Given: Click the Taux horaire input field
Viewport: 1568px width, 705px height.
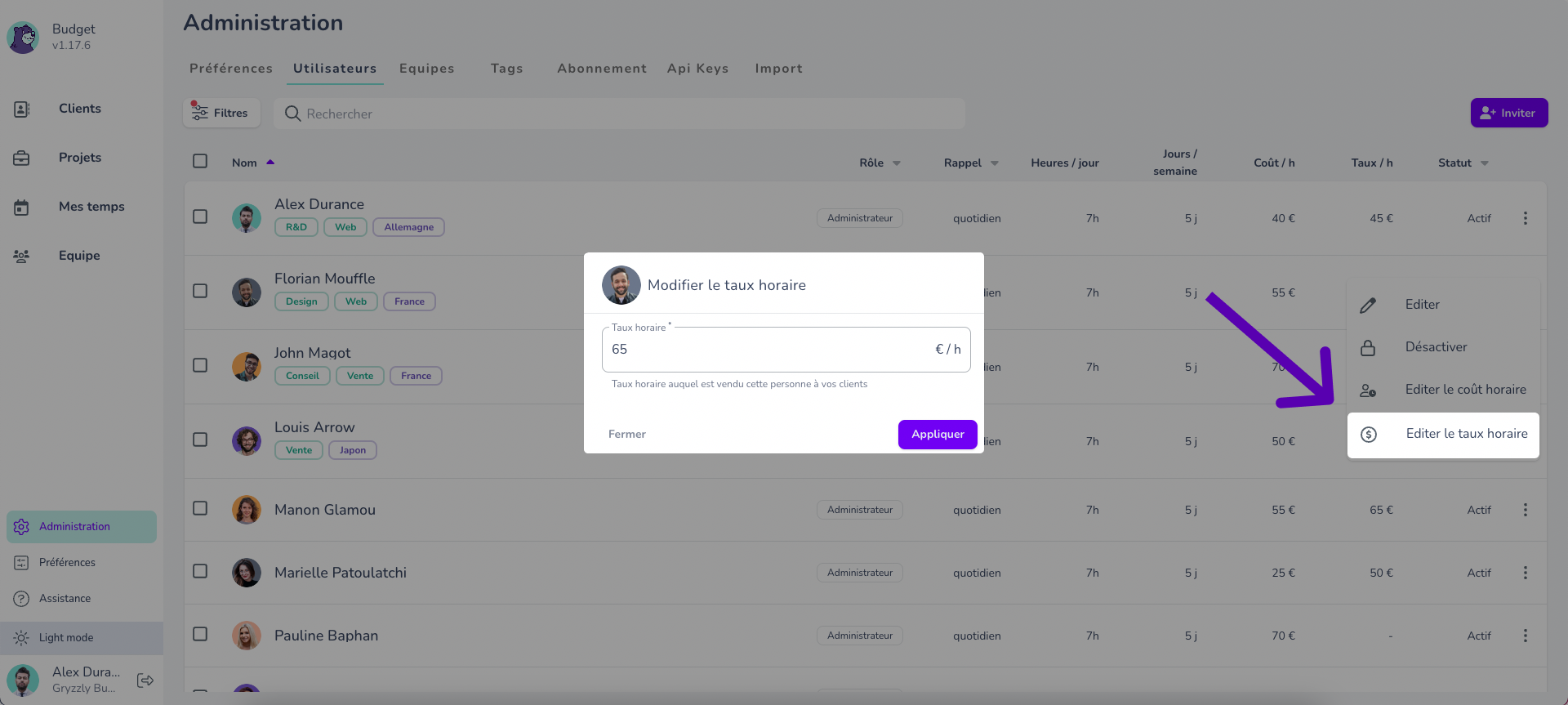Looking at the screenshot, I should (786, 350).
